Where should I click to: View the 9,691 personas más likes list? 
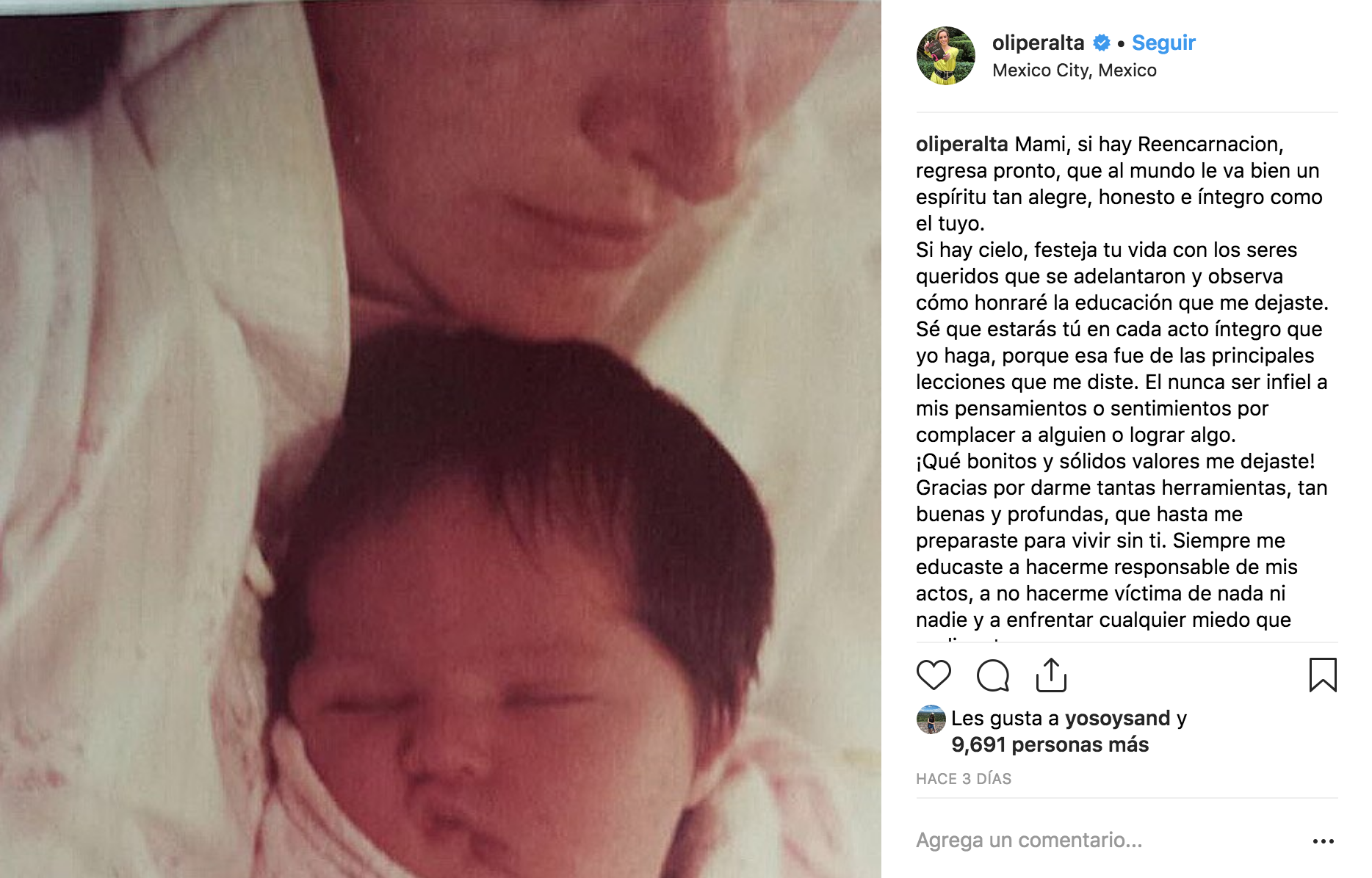click(x=1050, y=744)
